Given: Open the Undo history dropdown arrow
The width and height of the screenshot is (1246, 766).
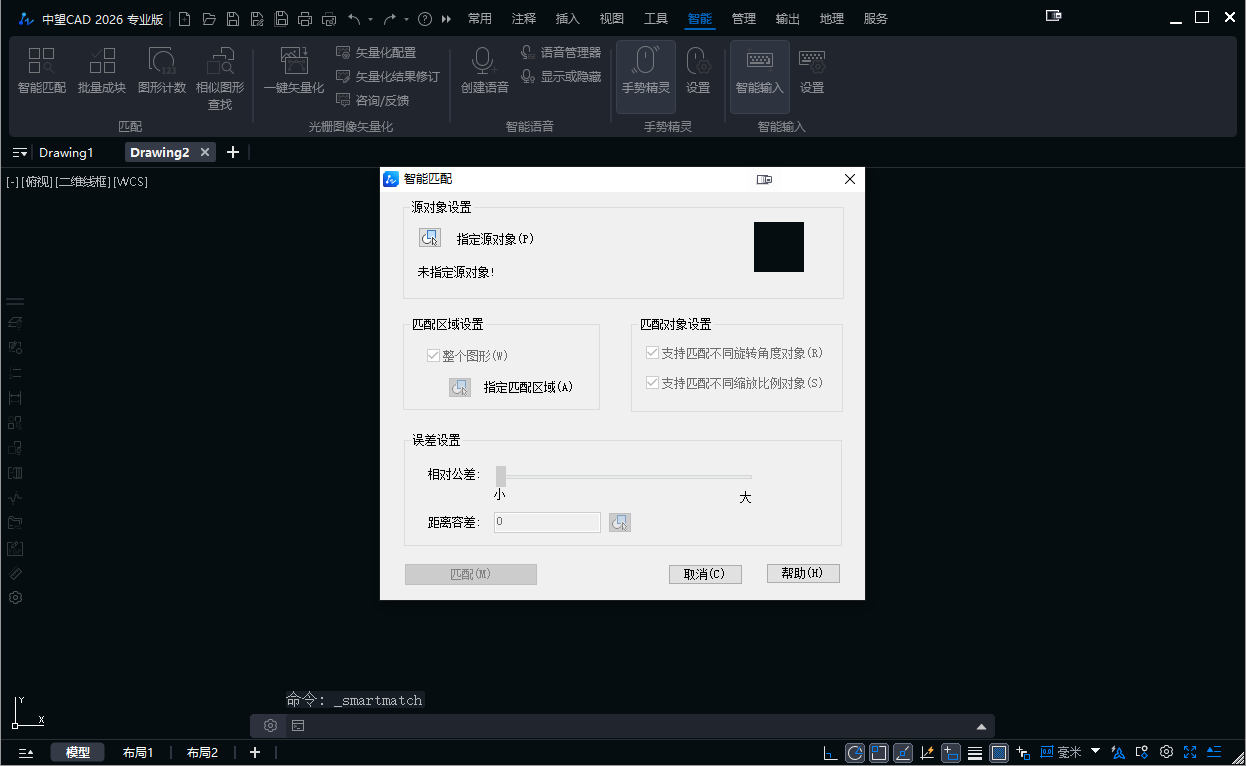Looking at the screenshot, I should point(371,19).
